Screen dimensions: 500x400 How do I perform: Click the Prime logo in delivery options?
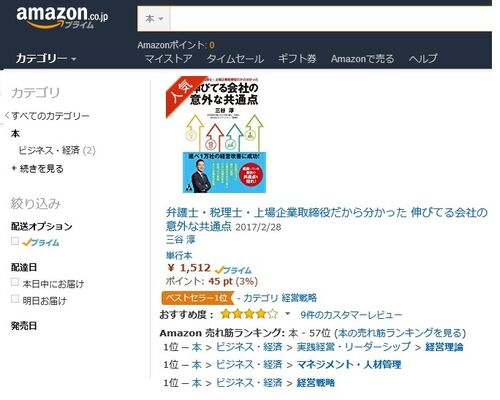tap(41, 242)
